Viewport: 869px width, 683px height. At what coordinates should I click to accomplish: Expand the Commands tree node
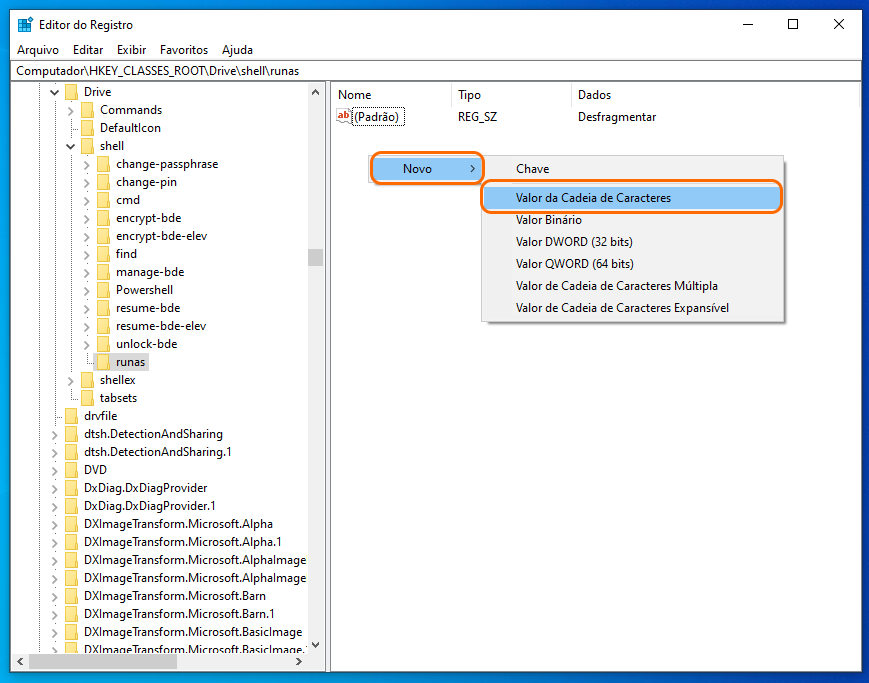70,110
